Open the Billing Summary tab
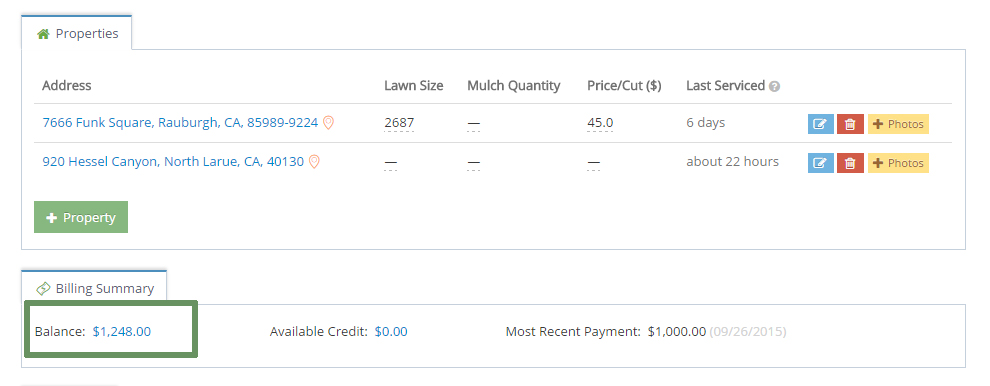This screenshot has width=990, height=386. point(94,288)
